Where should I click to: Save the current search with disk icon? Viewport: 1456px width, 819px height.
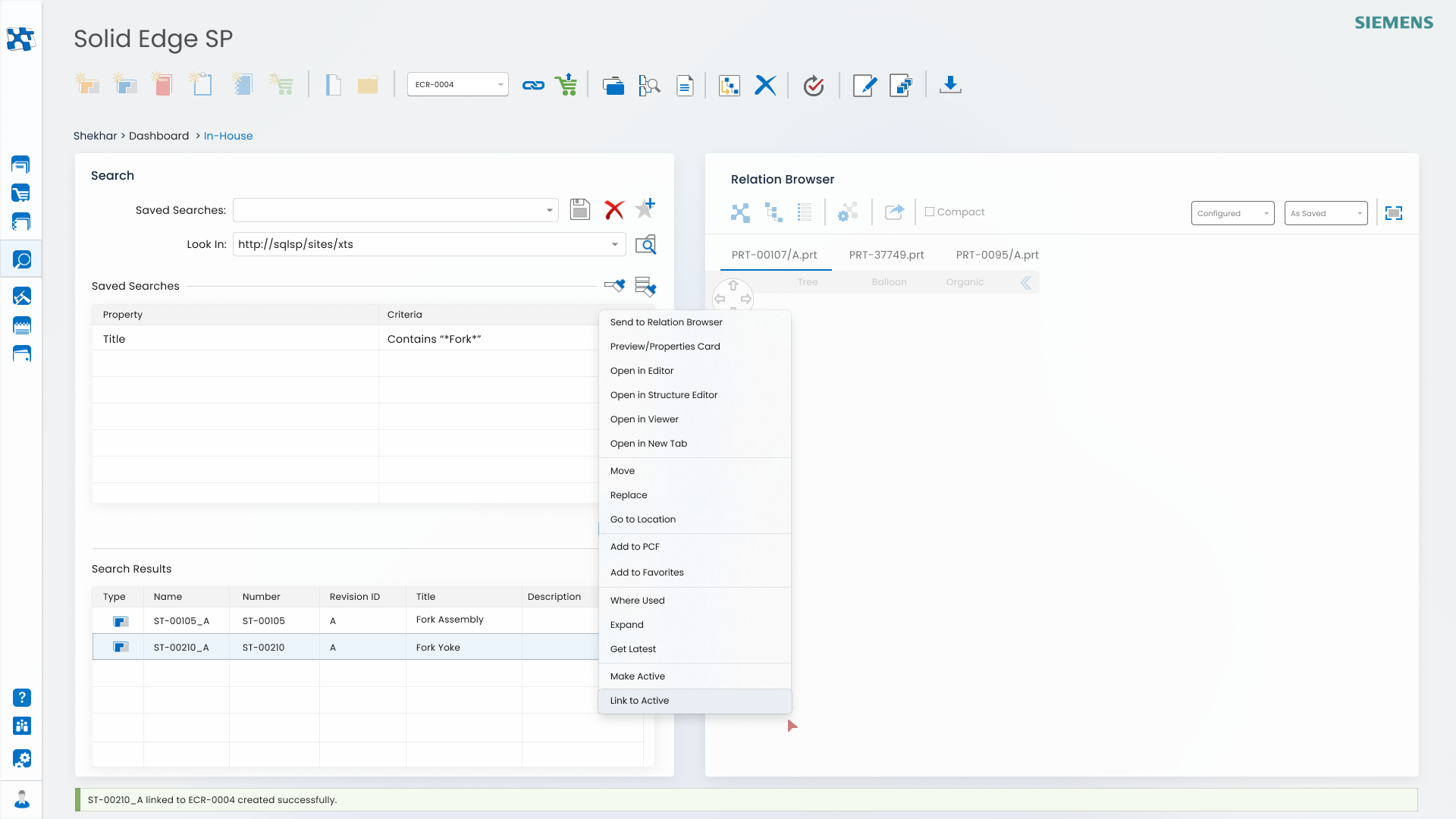click(580, 209)
